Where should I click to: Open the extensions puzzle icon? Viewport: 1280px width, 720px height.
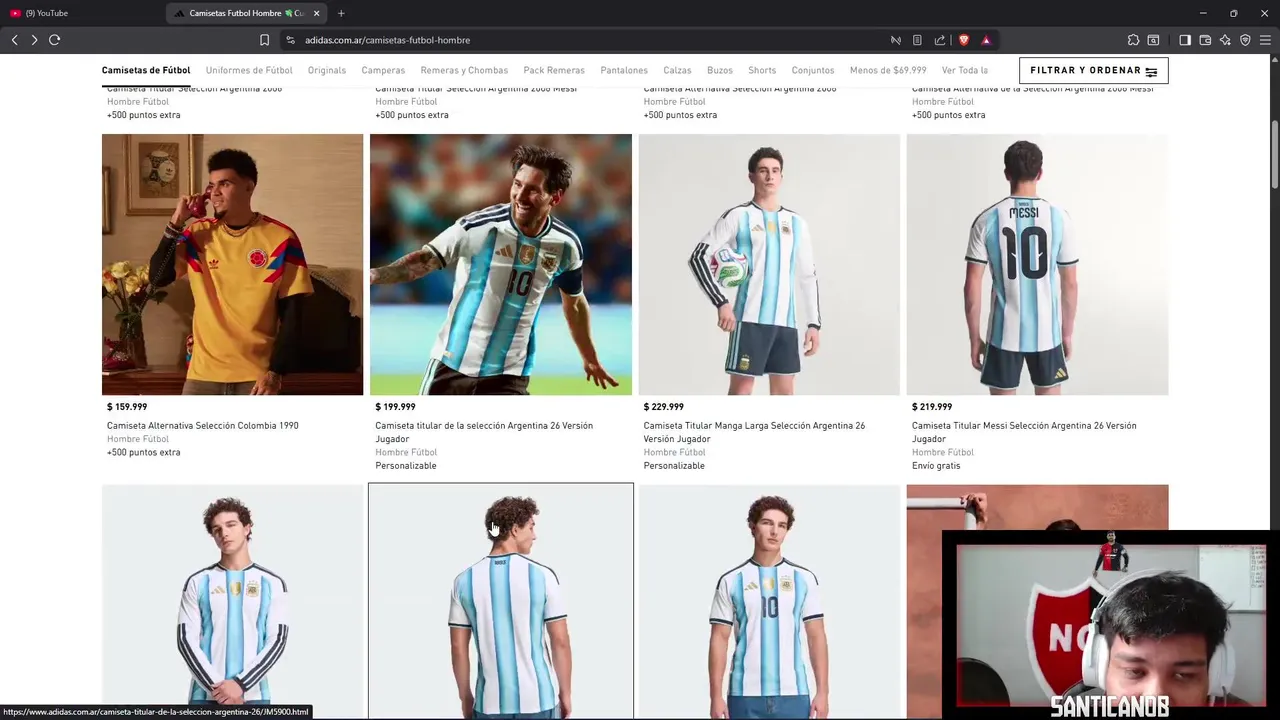pos(1133,40)
